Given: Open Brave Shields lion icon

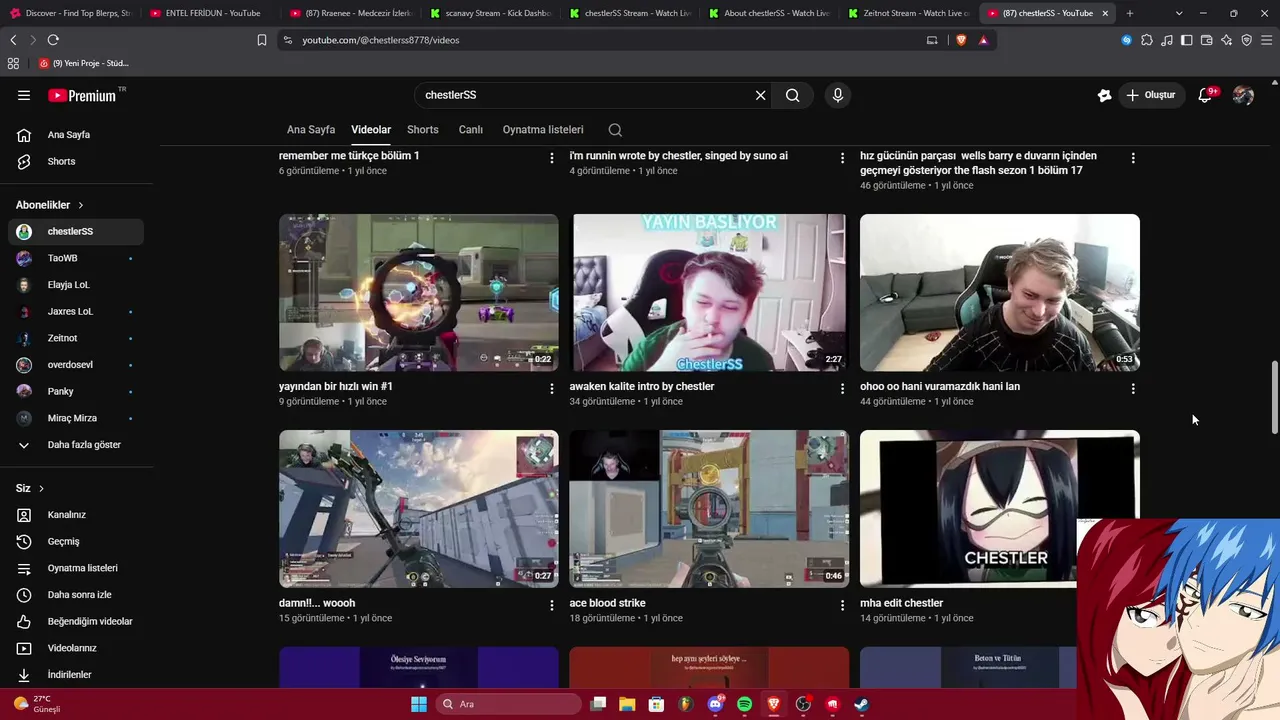Looking at the screenshot, I should (961, 40).
